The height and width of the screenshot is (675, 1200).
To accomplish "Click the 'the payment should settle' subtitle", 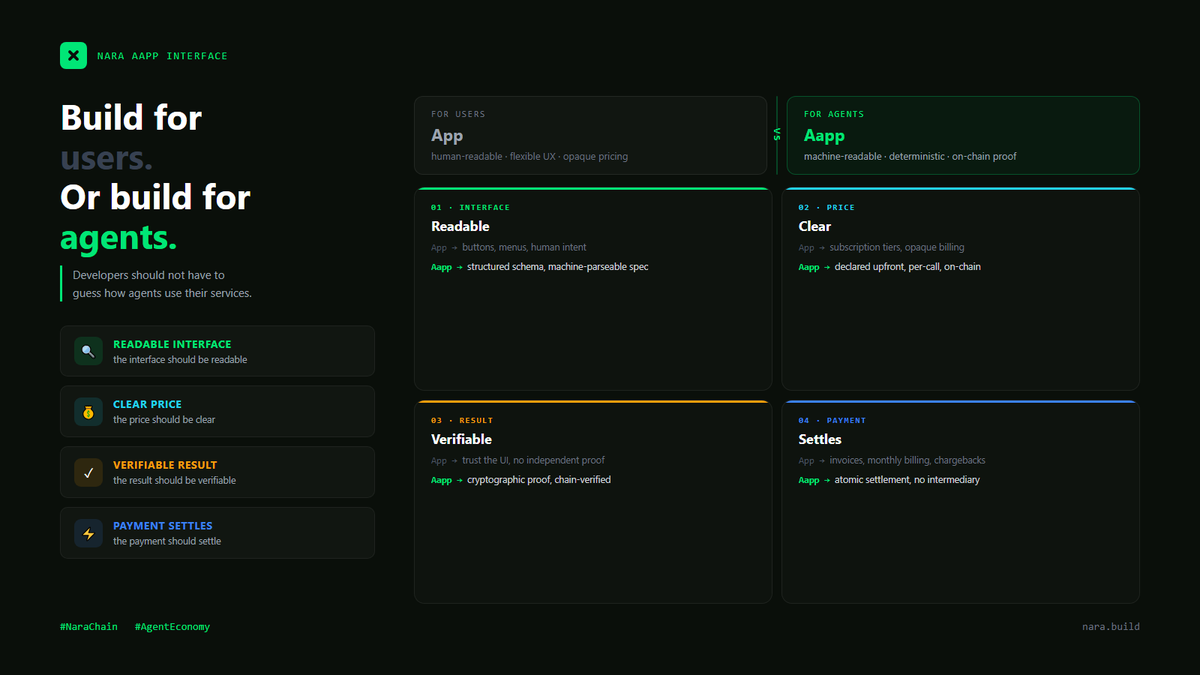I will click(x=167, y=542).
